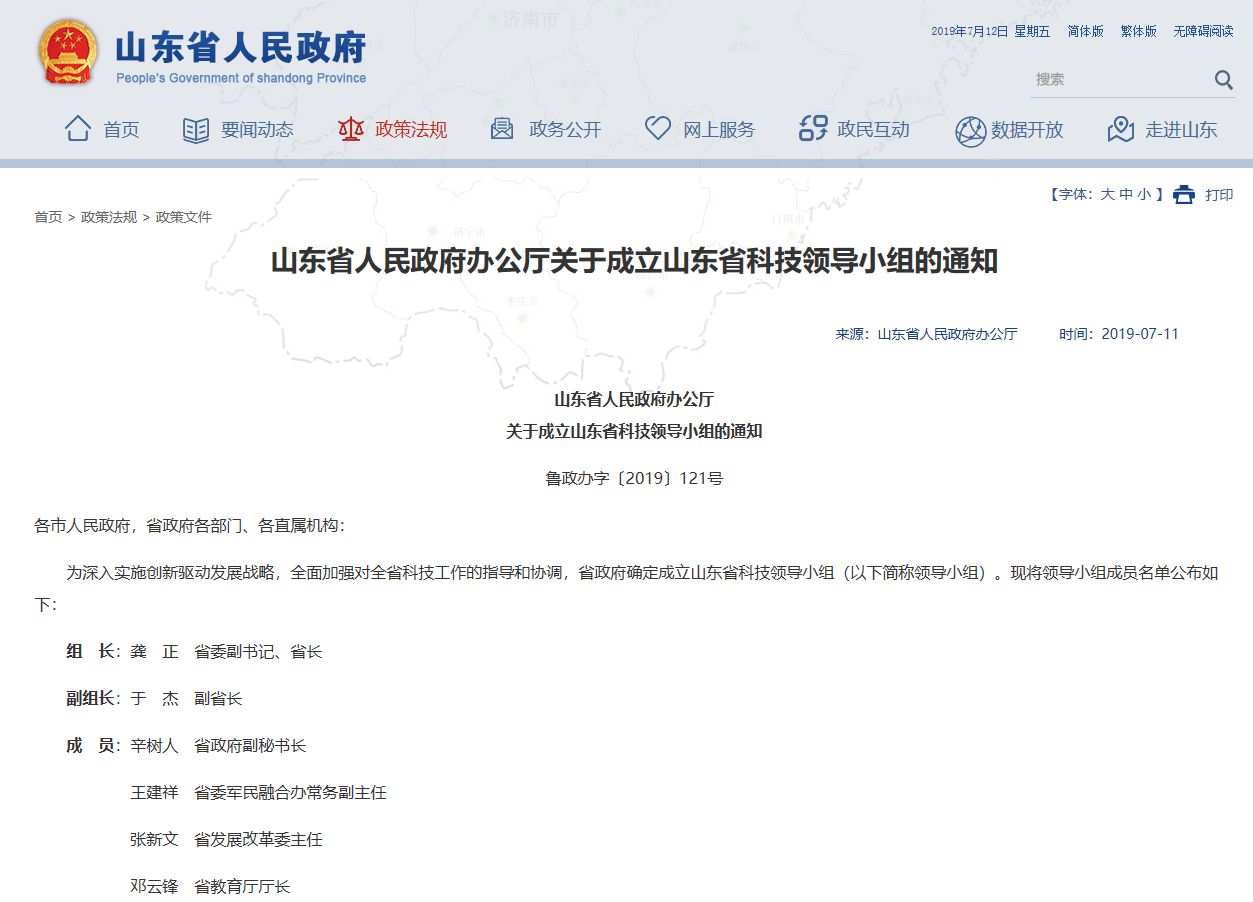Click the heart icon for 网上服务
This screenshot has height=902, width=1253.
(657, 129)
